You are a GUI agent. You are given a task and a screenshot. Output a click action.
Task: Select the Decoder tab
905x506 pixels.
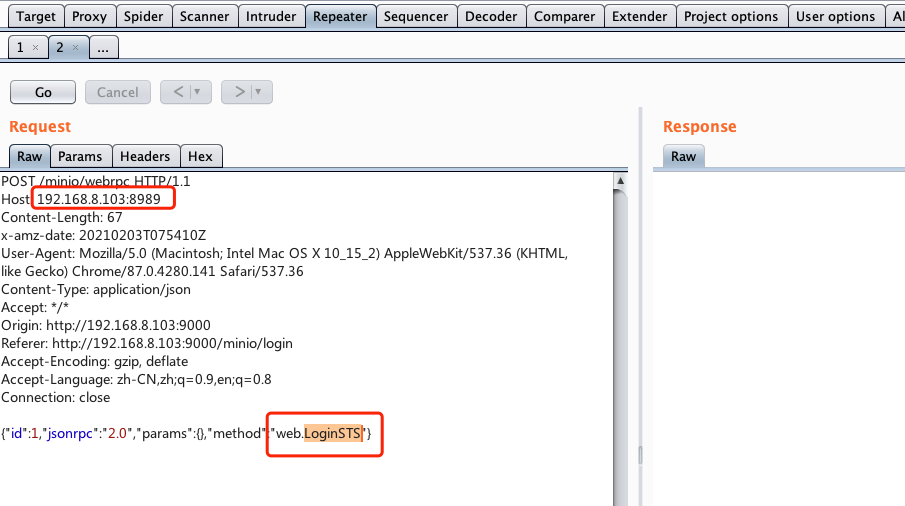click(492, 16)
